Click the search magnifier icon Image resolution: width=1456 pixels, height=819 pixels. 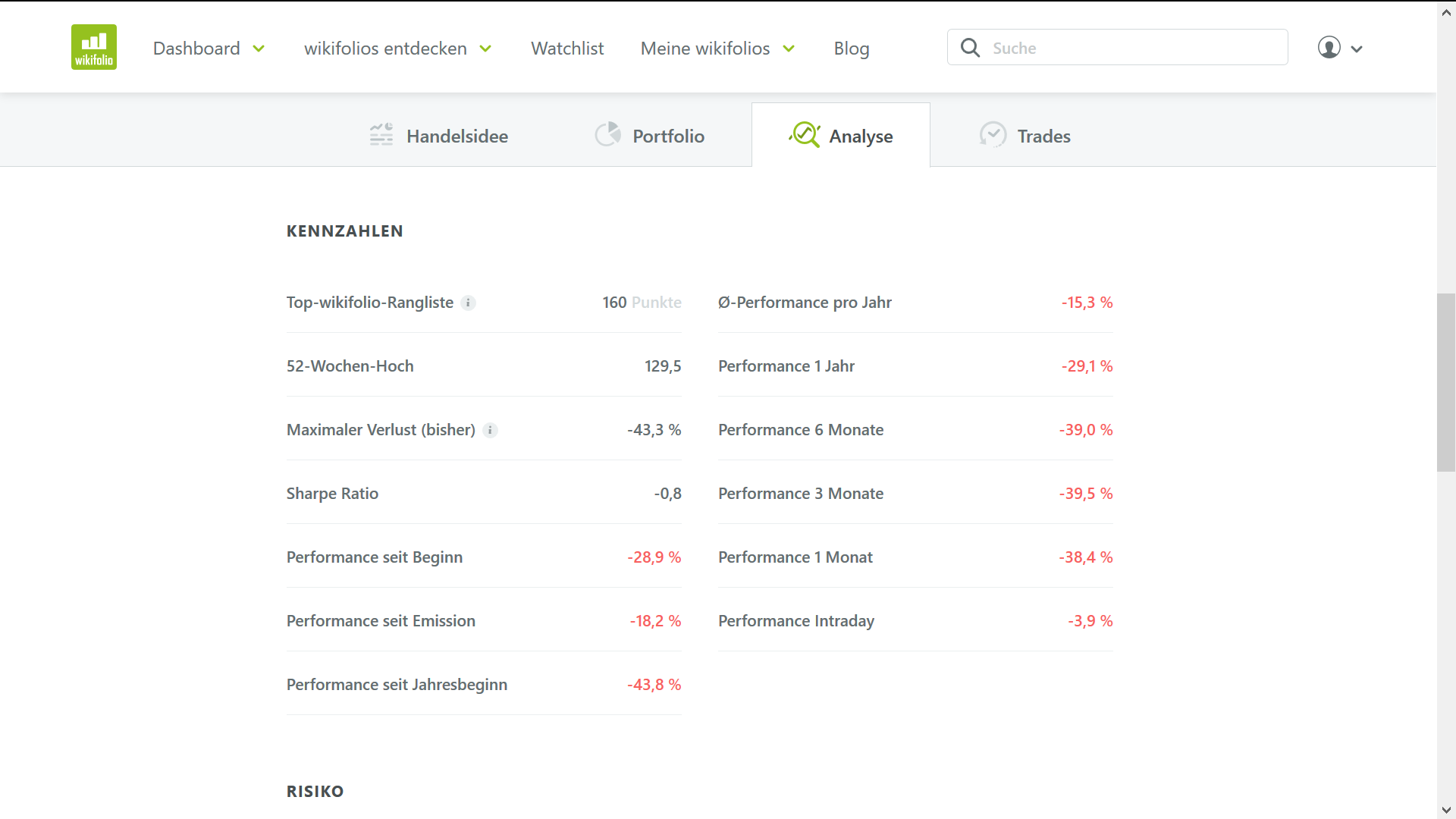(x=970, y=48)
